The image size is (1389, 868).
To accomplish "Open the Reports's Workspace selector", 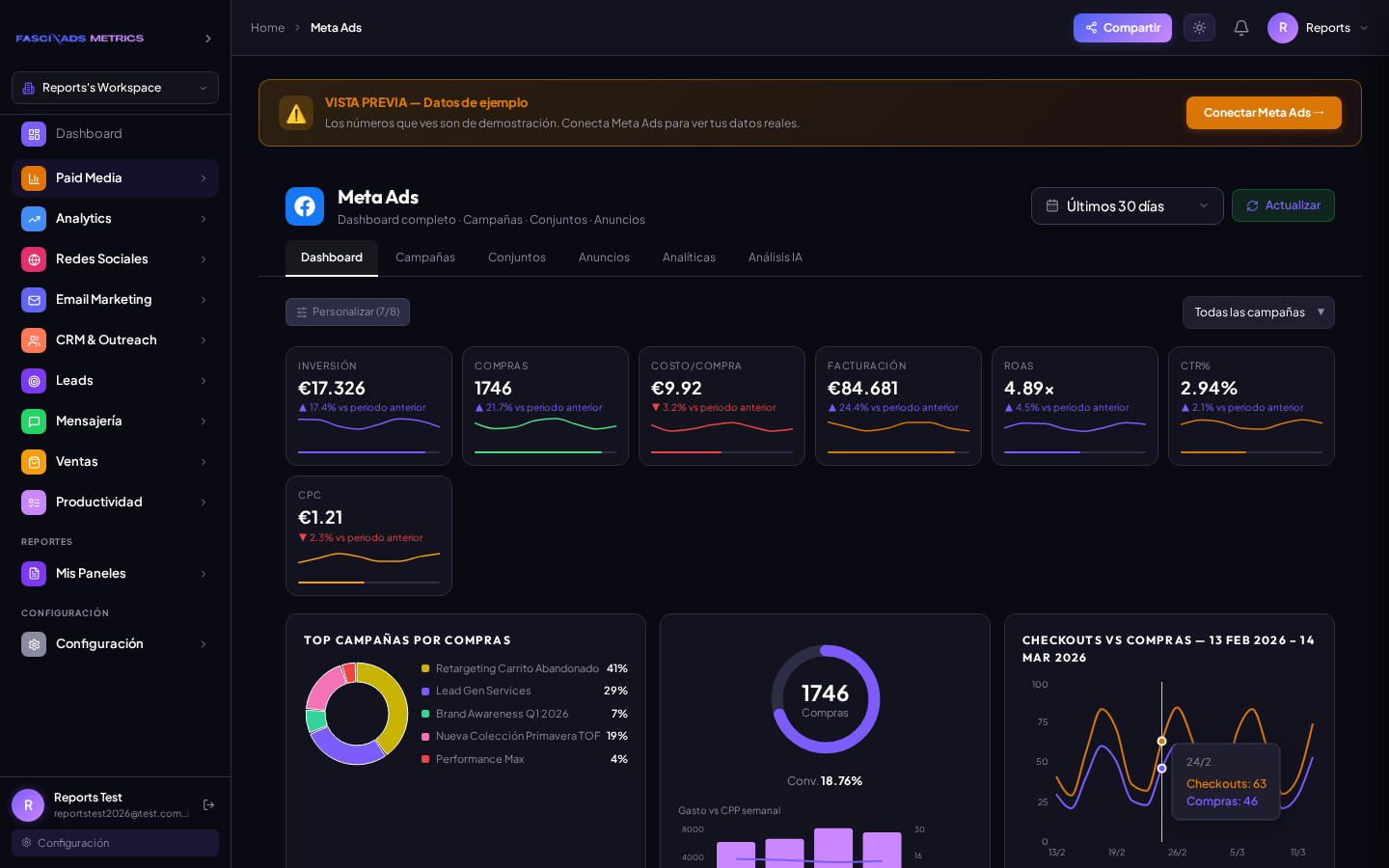I will coord(115,88).
